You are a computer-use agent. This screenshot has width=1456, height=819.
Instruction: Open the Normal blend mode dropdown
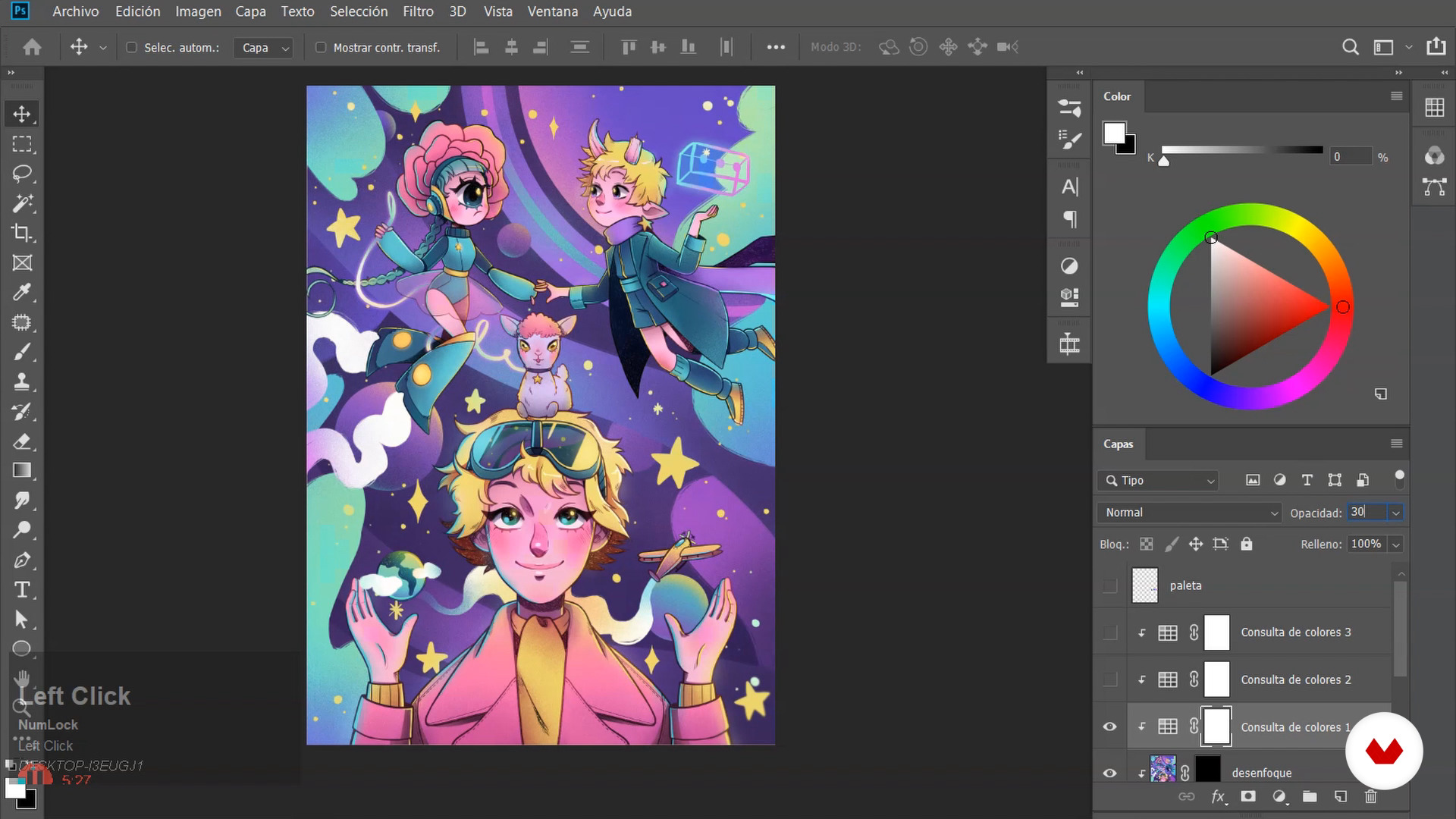coord(1189,513)
